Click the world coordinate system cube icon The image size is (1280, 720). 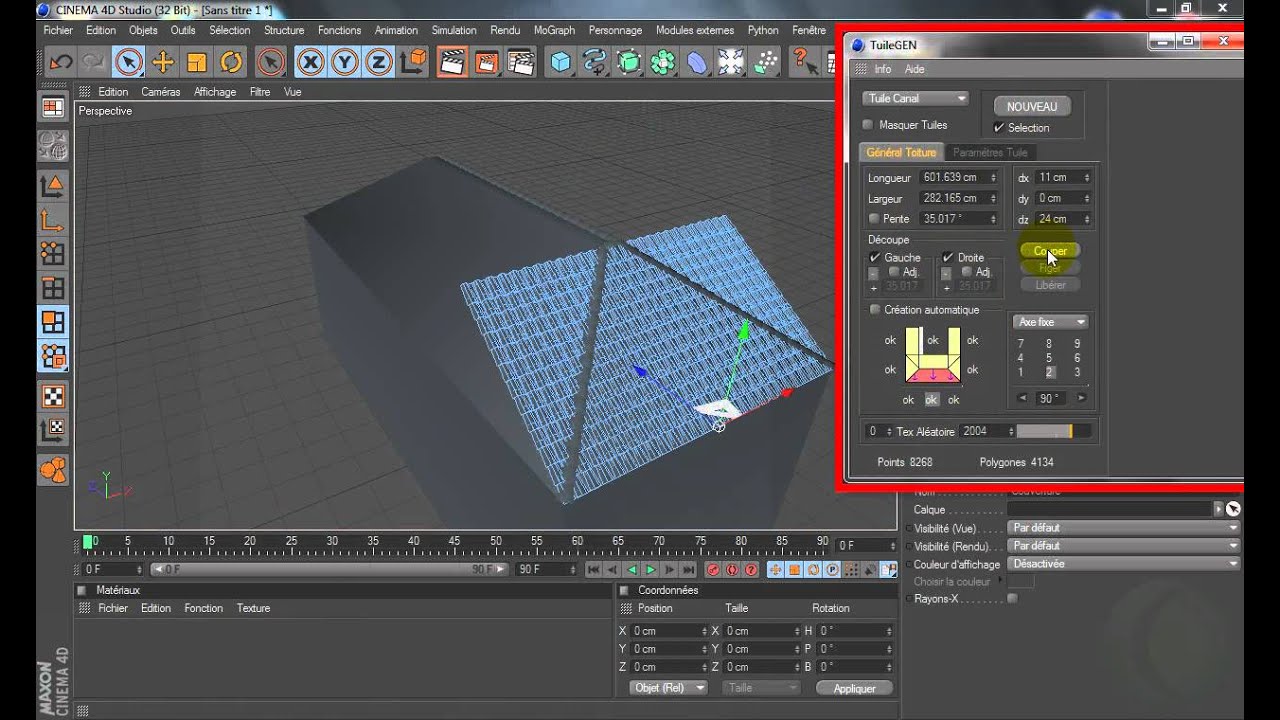tap(412, 62)
